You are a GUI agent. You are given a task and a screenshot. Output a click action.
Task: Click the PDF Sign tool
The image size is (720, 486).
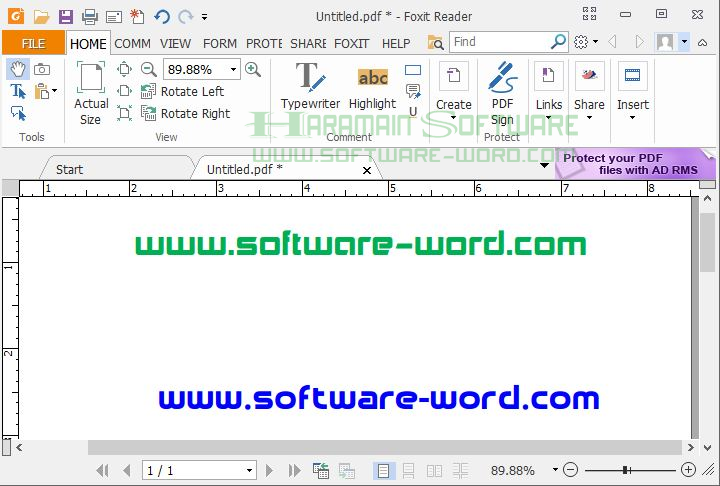(502, 94)
